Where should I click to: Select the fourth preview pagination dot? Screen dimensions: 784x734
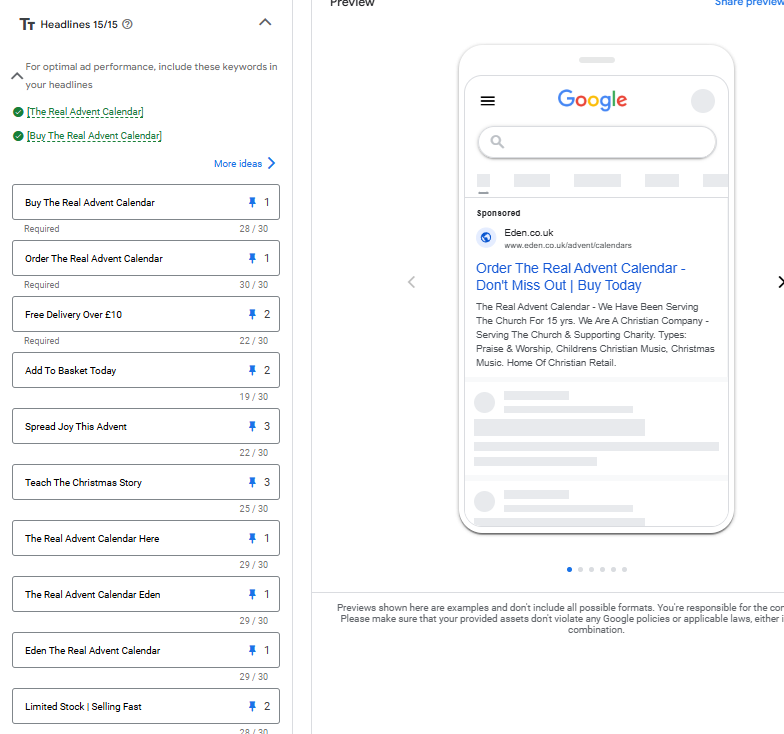[x=602, y=570]
